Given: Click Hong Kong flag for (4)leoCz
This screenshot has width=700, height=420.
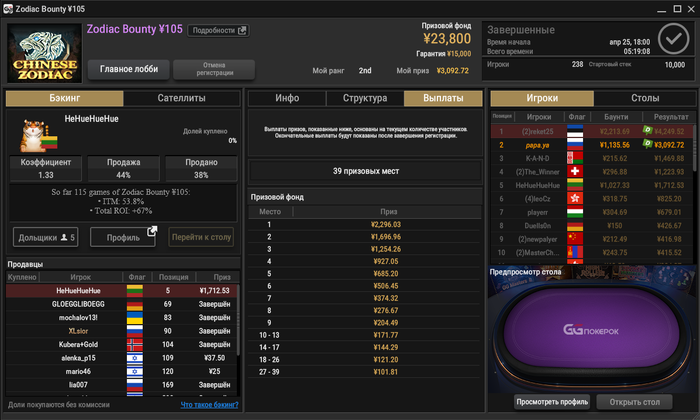Looking at the screenshot, I should click(x=575, y=198).
